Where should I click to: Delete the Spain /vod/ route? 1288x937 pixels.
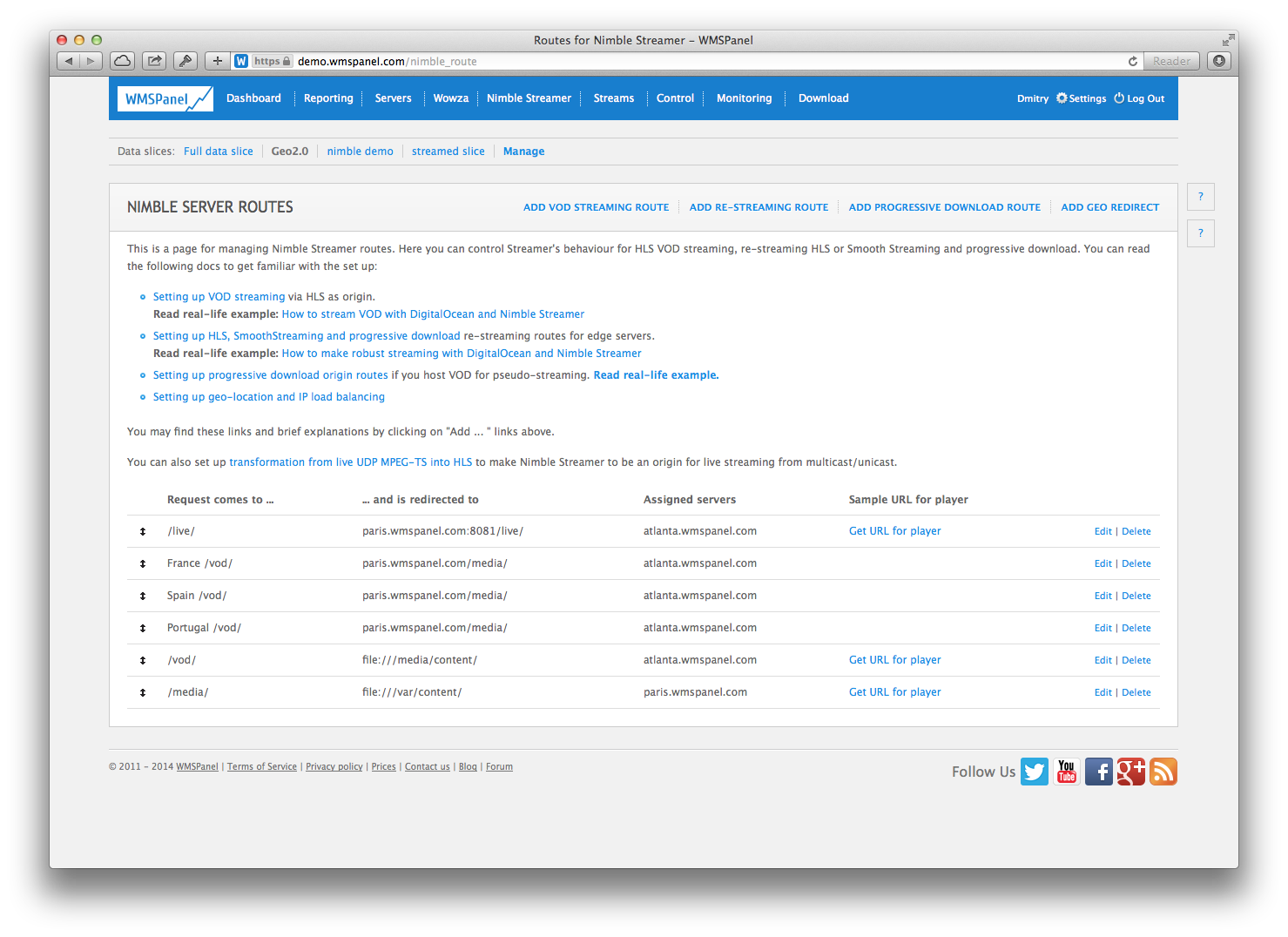pos(1136,595)
